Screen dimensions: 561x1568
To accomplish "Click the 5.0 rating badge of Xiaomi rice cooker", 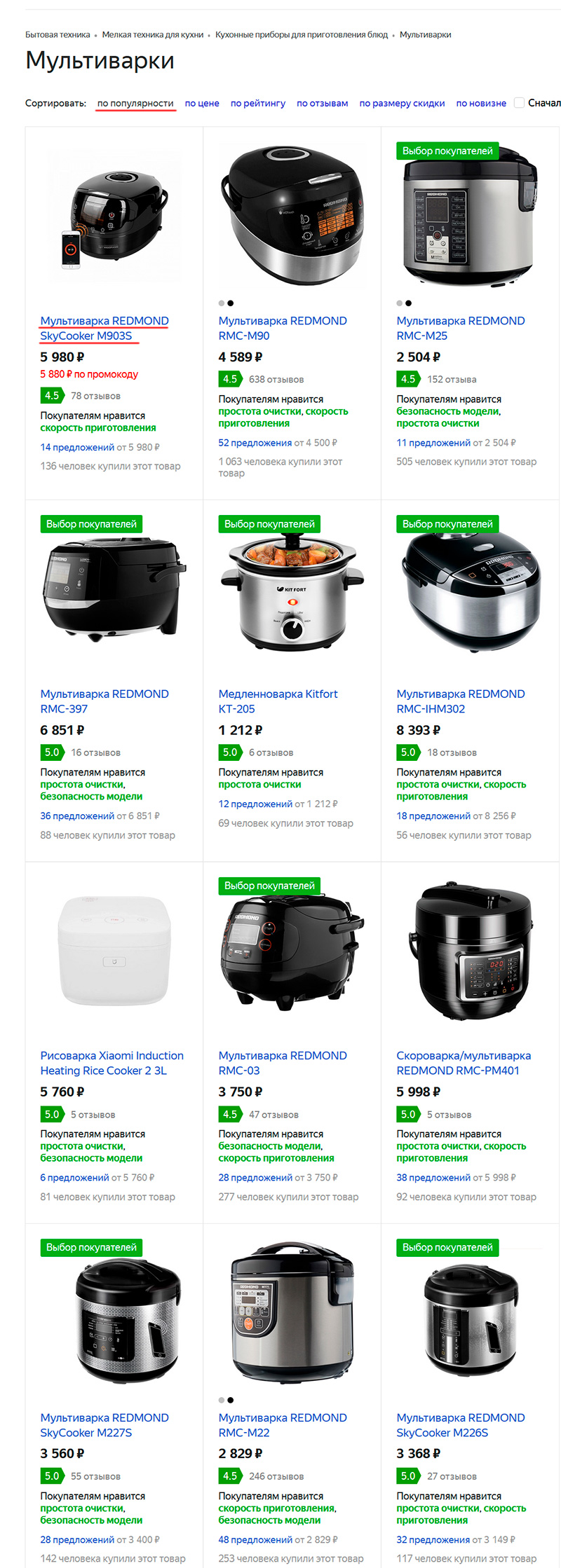I will [x=52, y=1114].
